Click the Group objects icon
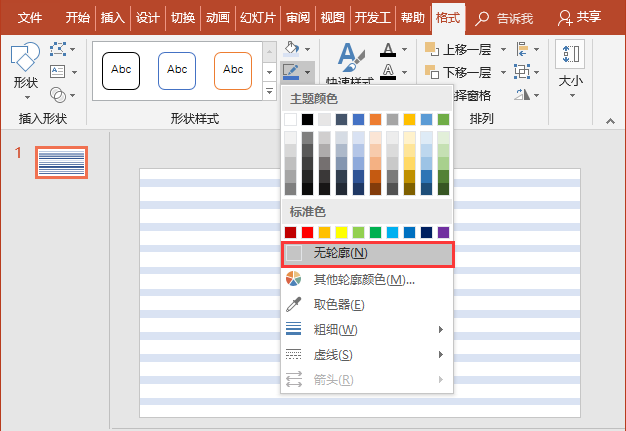This screenshot has height=431, width=626. 522,72
